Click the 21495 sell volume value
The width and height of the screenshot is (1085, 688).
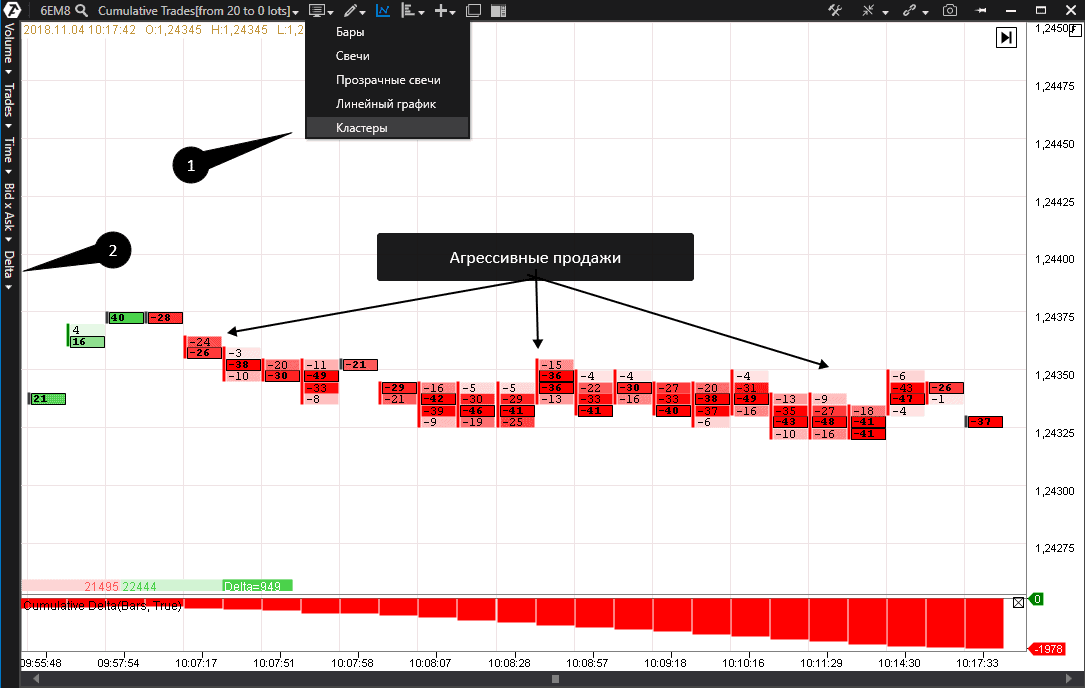click(x=102, y=586)
